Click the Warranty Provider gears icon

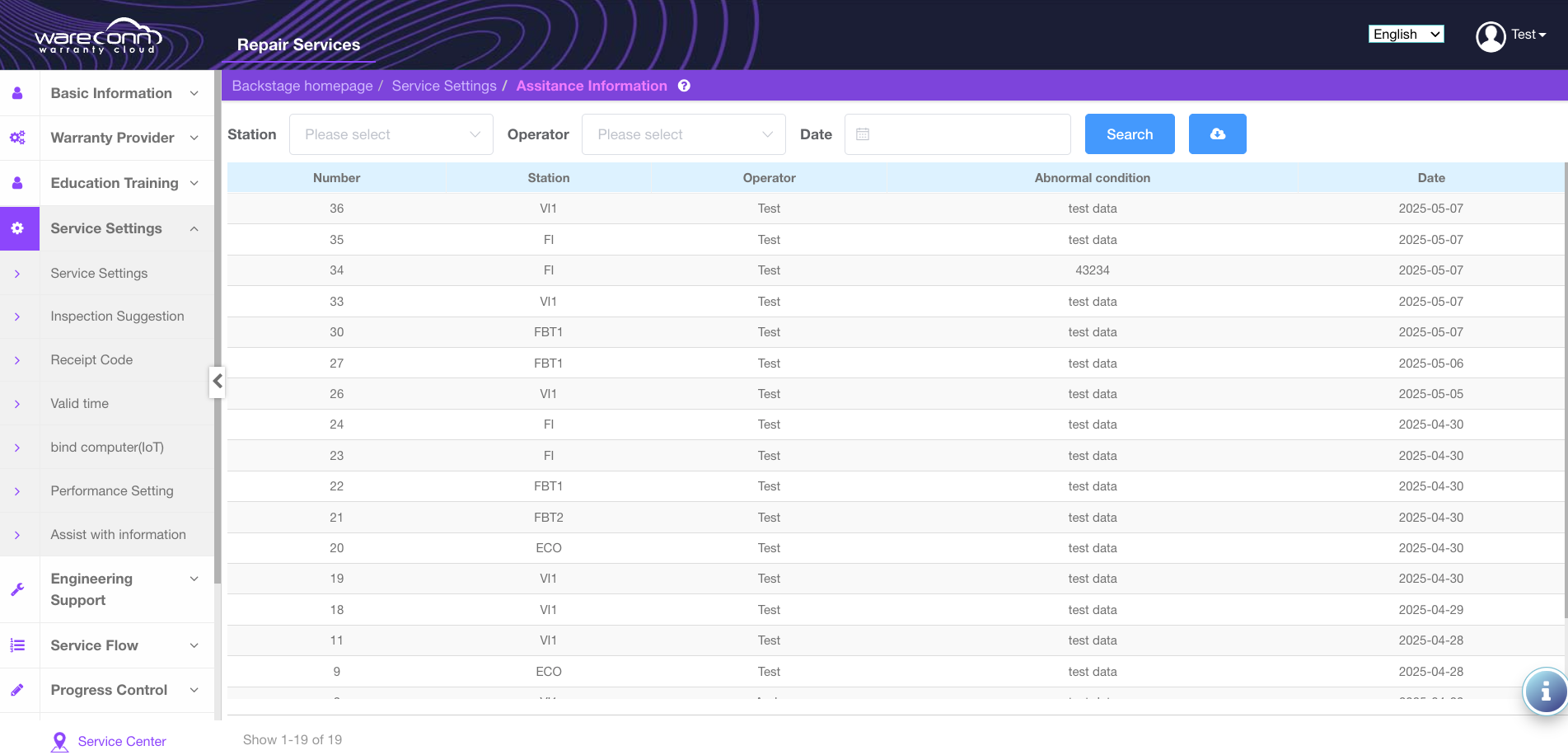click(18, 138)
